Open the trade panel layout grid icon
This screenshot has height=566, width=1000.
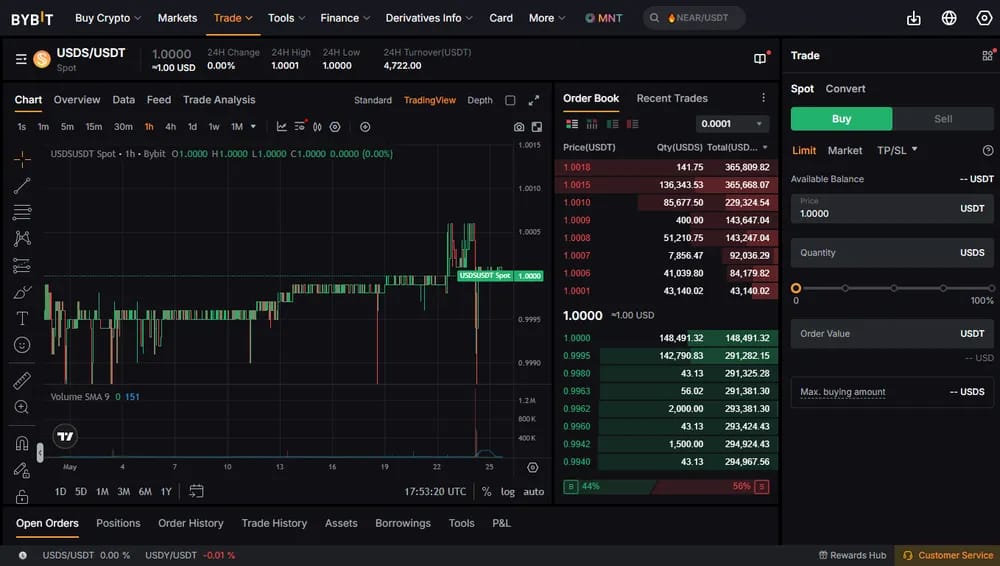pyautogui.click(x=988, y=56)
